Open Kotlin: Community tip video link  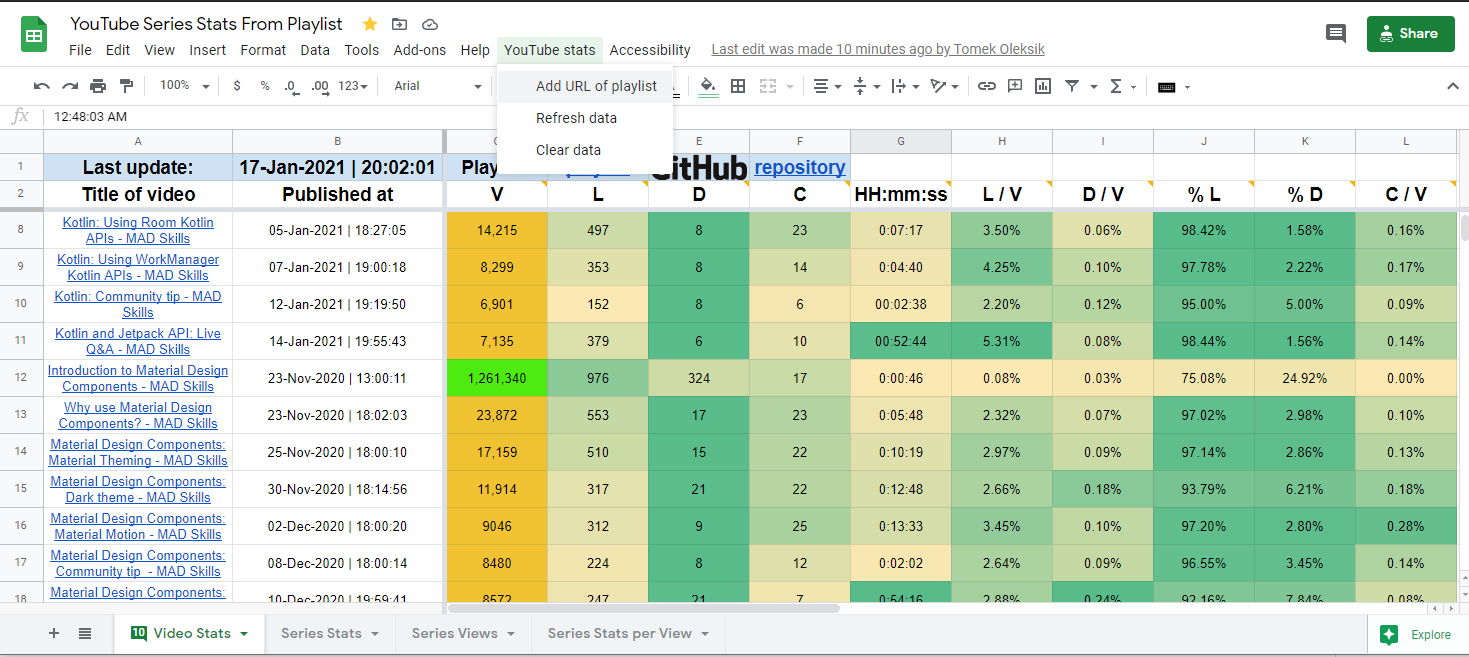tap(138, 304)
